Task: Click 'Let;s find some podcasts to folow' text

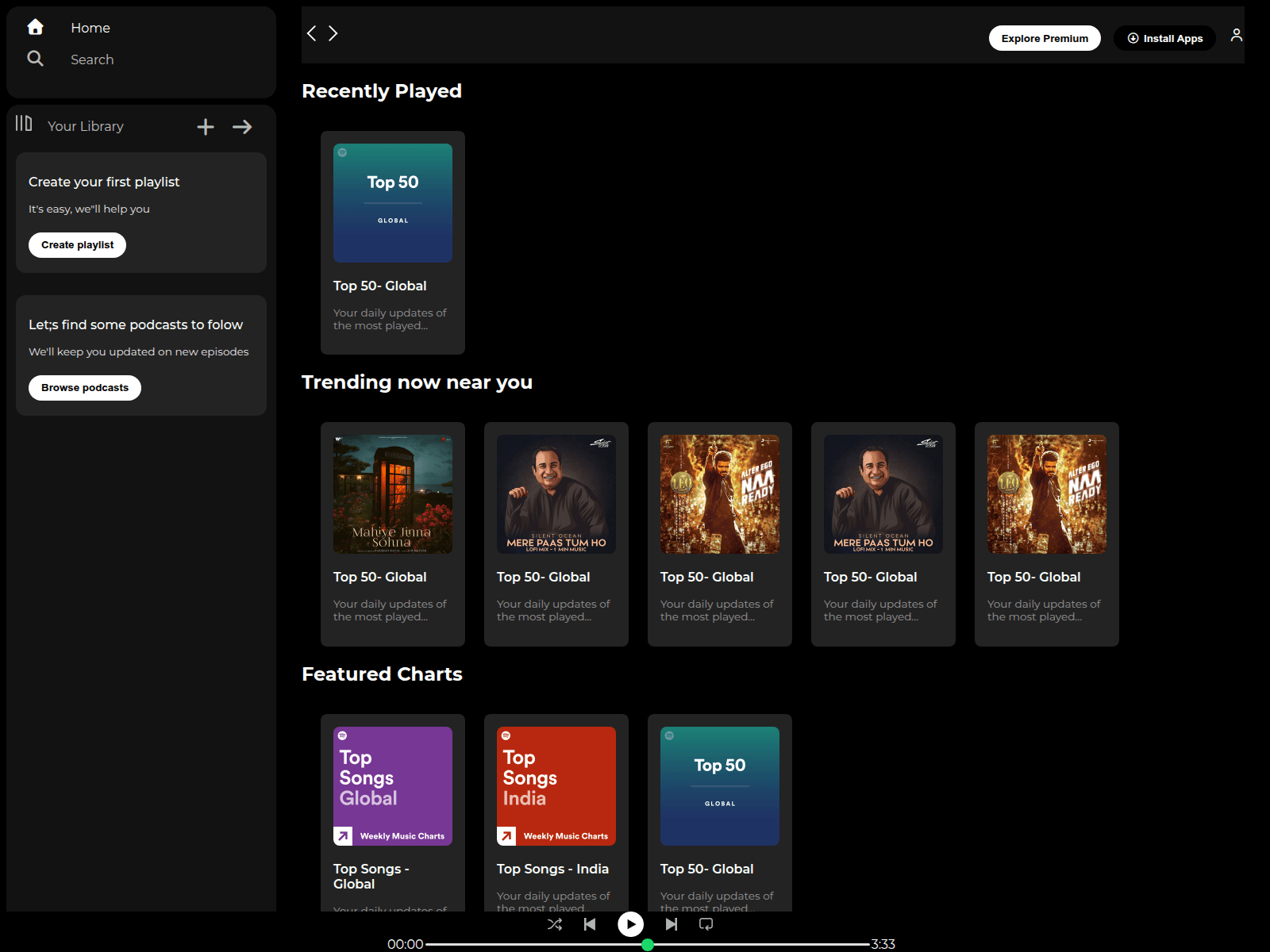Action: [x=136, y=324]
